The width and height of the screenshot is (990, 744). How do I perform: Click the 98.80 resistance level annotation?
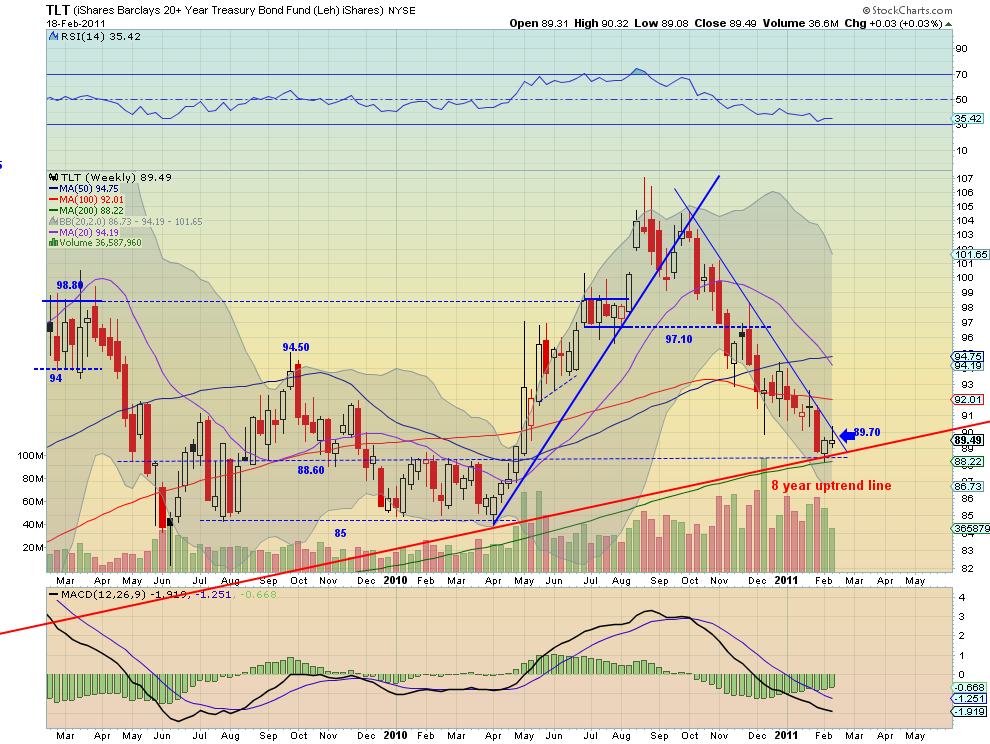[69, 285]
